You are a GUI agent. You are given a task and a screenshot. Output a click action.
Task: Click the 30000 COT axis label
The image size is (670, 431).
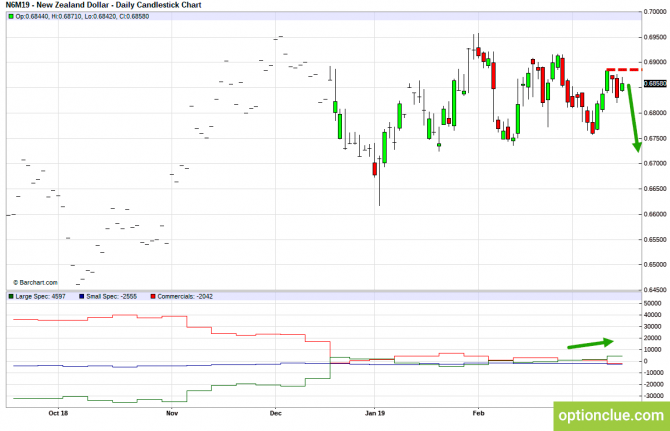click(652, 326)
